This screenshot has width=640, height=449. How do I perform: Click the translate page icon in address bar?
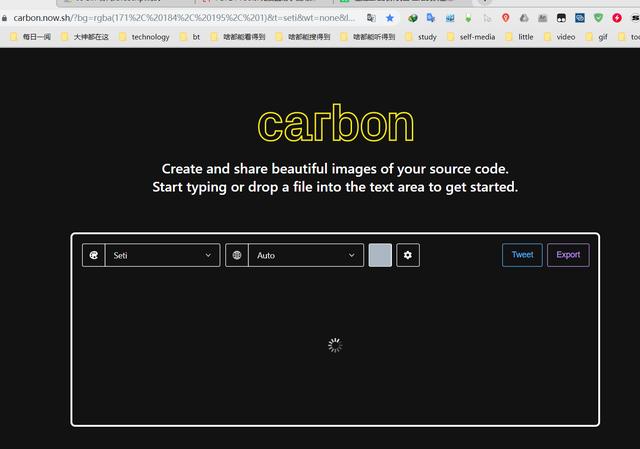pyautogui.click(x=371, y=18)
